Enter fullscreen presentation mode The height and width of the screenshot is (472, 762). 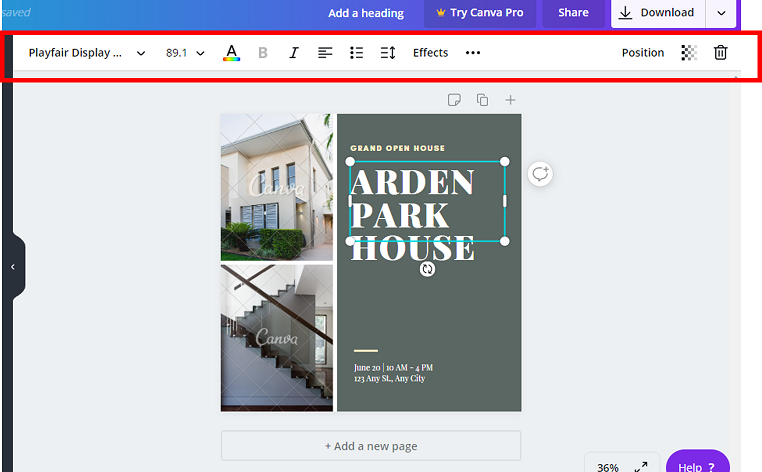click(641, 467)
